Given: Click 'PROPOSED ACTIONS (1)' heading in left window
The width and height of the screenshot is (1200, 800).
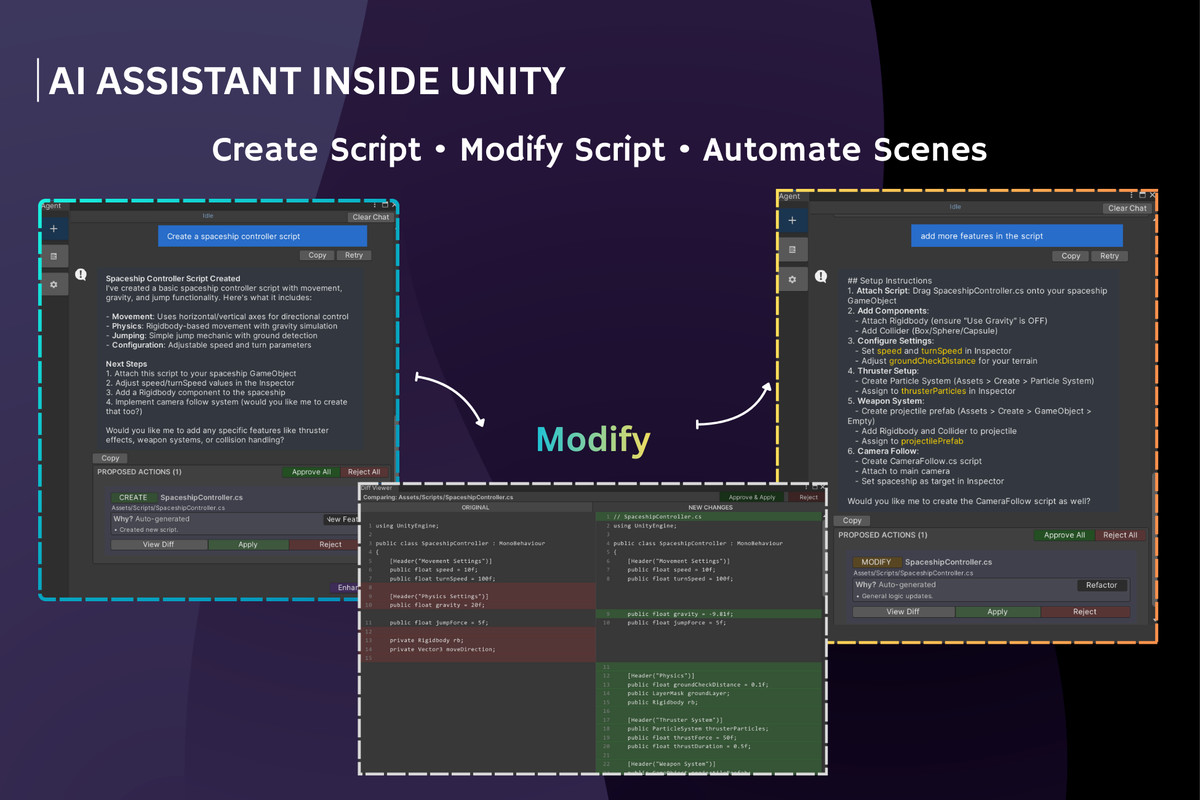Looking at the screenshot, I should tap(139, 472).
